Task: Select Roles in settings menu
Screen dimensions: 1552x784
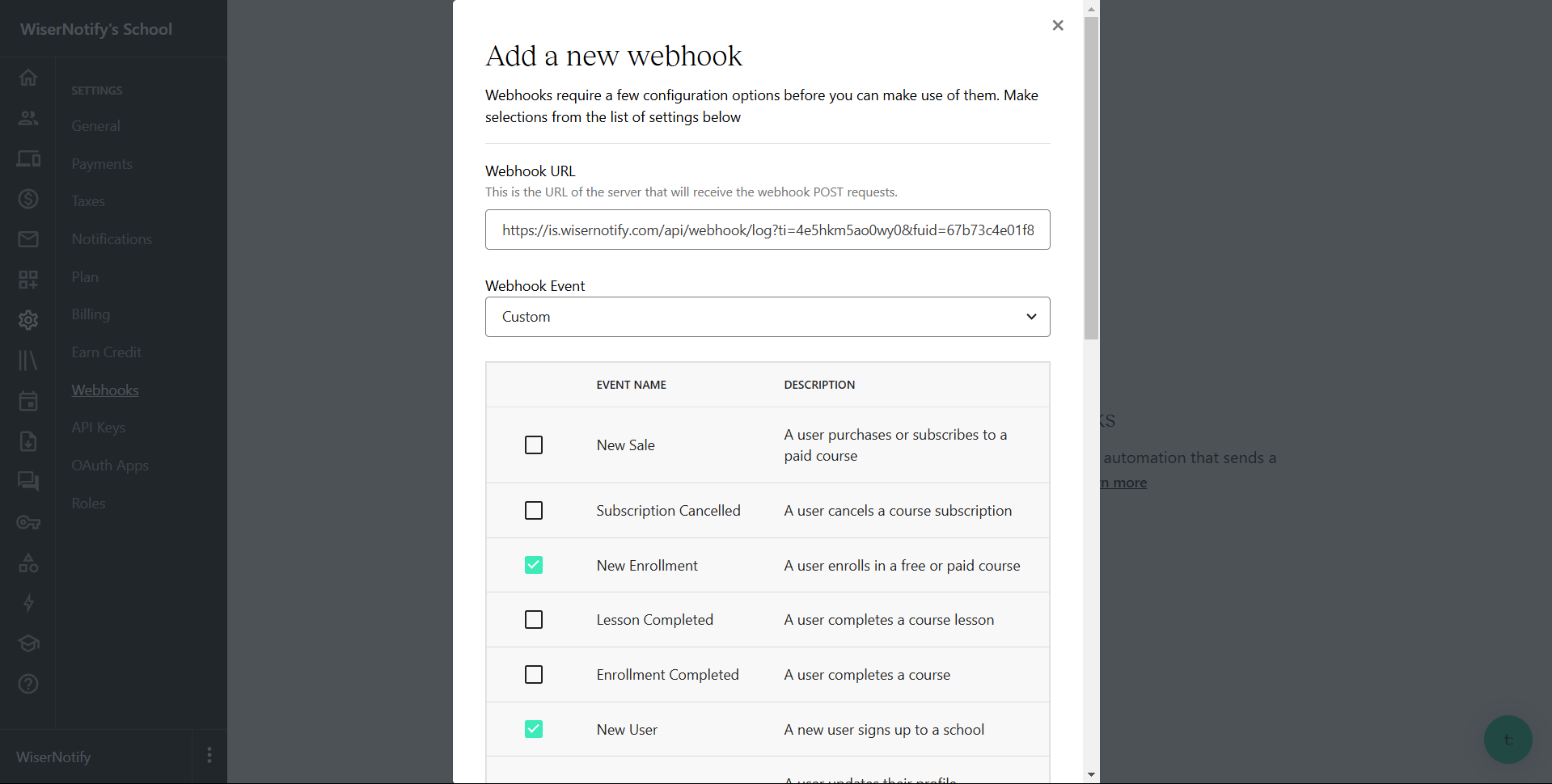Action: click(88, 504)
